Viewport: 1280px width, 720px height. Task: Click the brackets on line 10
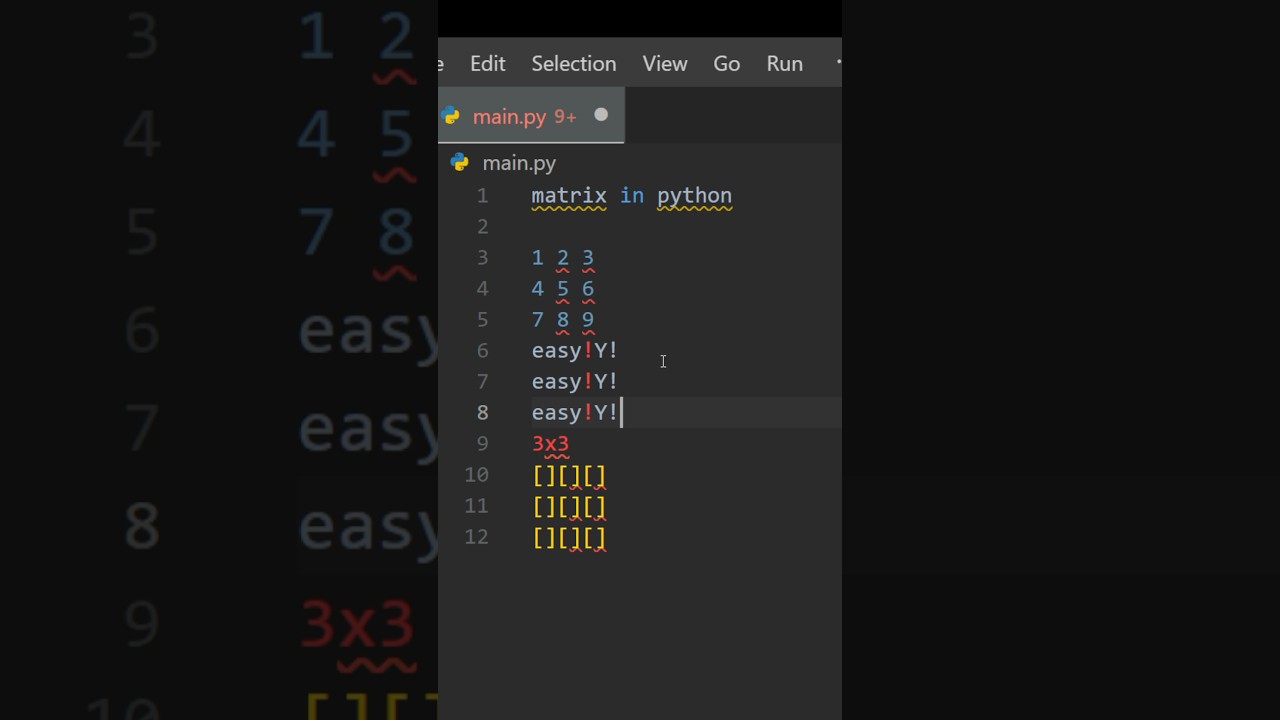(569, 475)
